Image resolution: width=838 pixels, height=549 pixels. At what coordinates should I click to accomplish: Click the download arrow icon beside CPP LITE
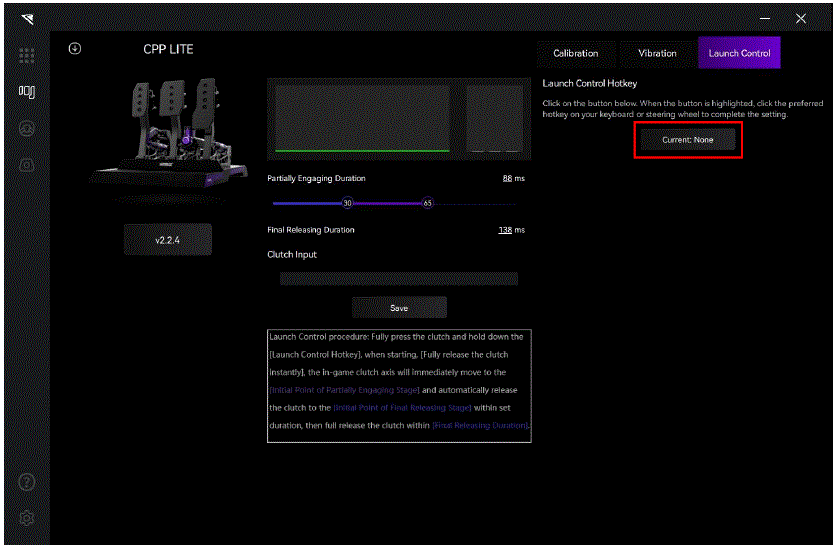[x=75, y=49]
